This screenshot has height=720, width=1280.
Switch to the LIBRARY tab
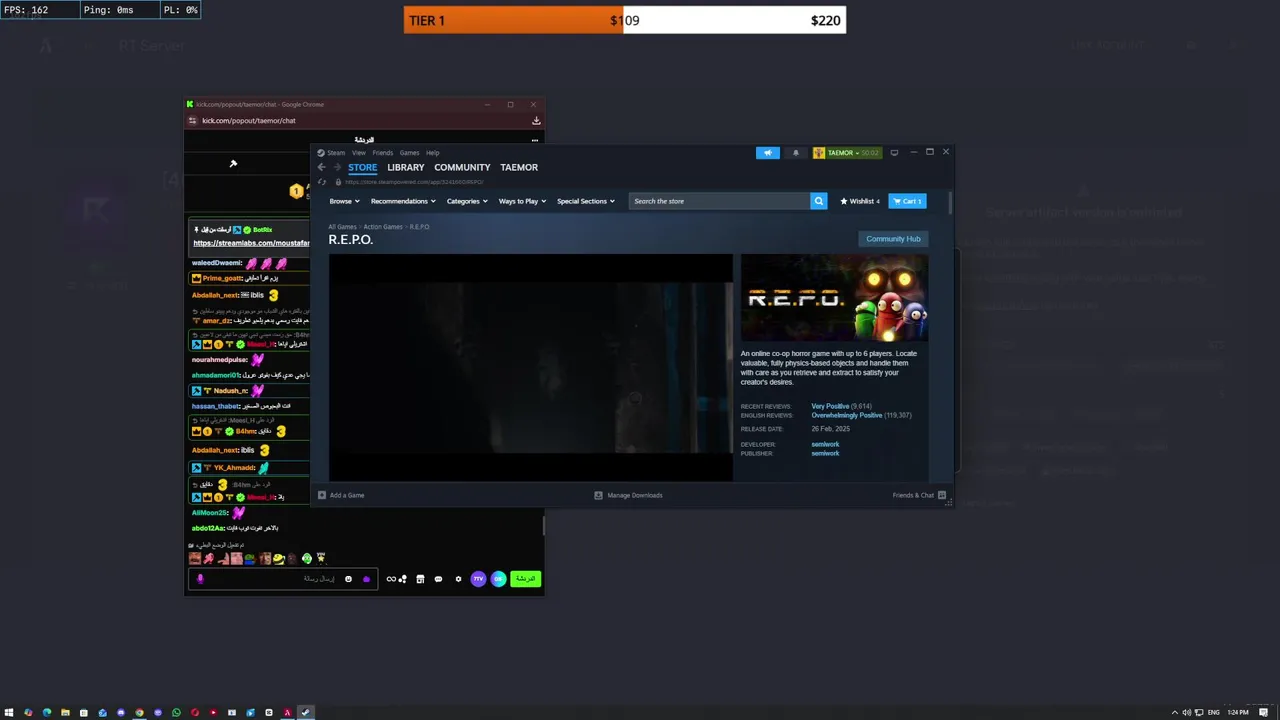click(406, 168)
